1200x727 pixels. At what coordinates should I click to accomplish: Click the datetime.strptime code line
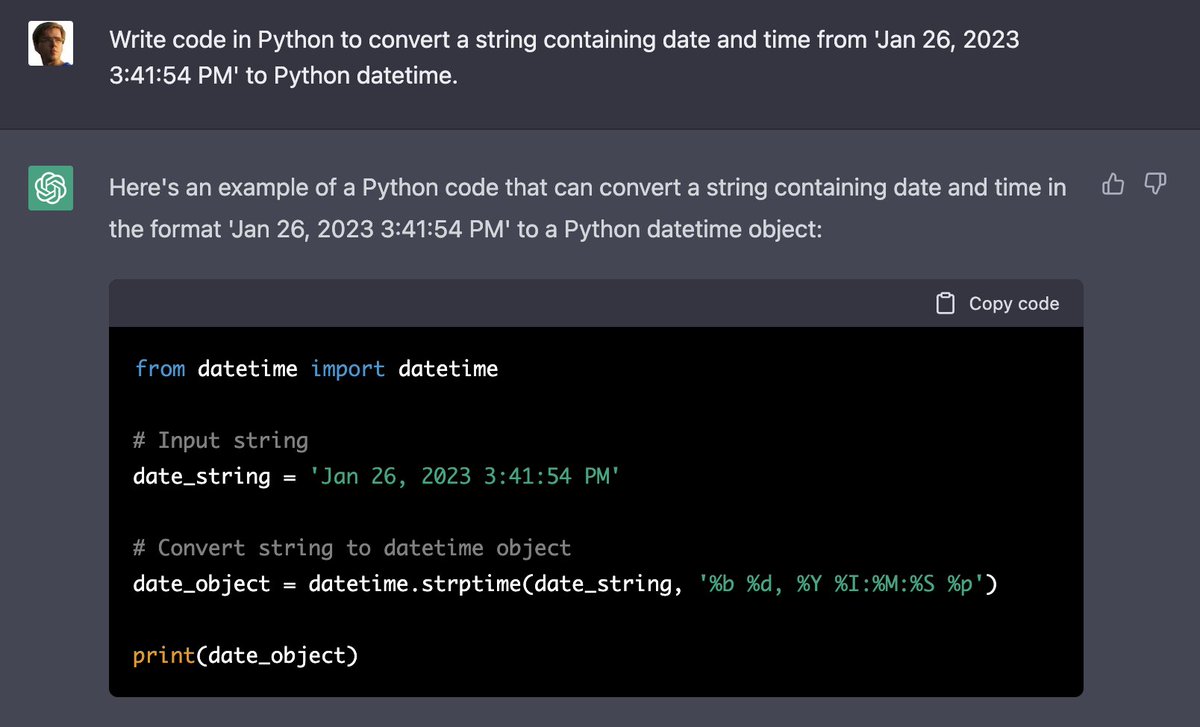565,584
